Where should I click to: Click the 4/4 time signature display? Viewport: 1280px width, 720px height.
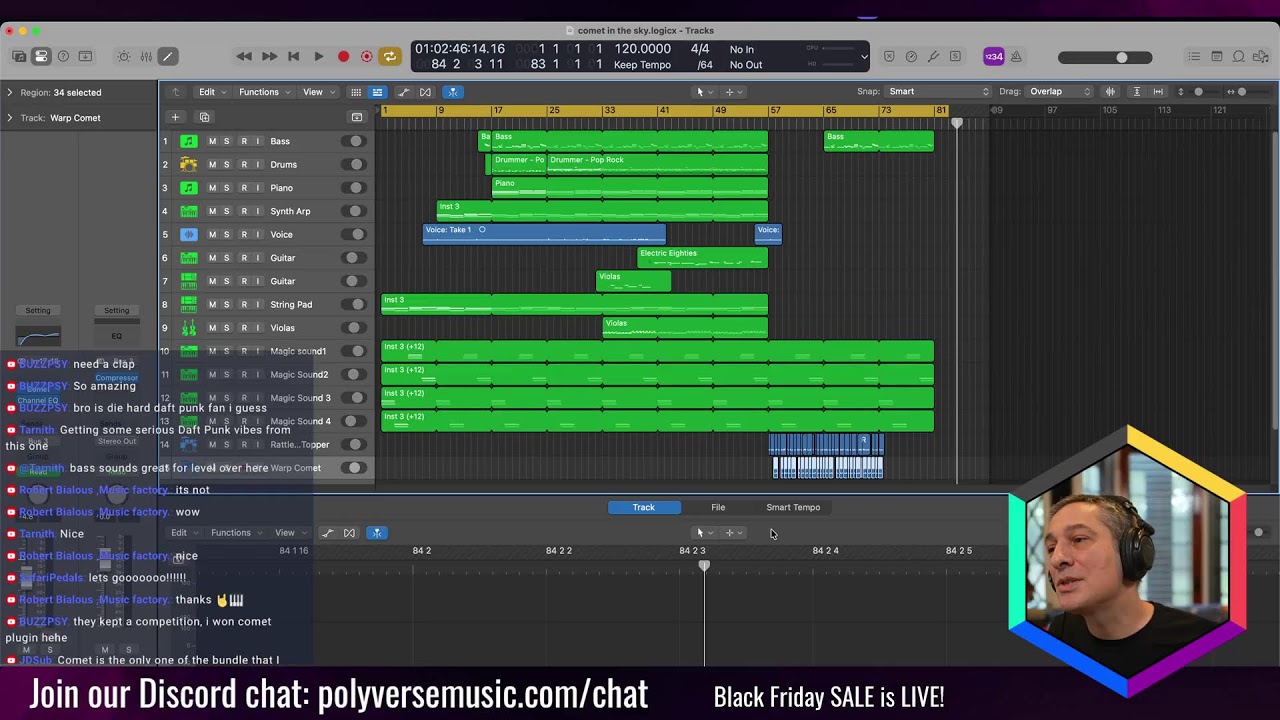[x=700, y=49]
